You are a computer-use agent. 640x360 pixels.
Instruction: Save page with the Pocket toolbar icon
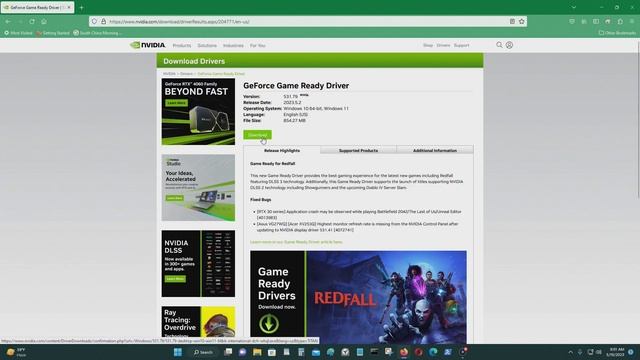(x=572, y=21)
